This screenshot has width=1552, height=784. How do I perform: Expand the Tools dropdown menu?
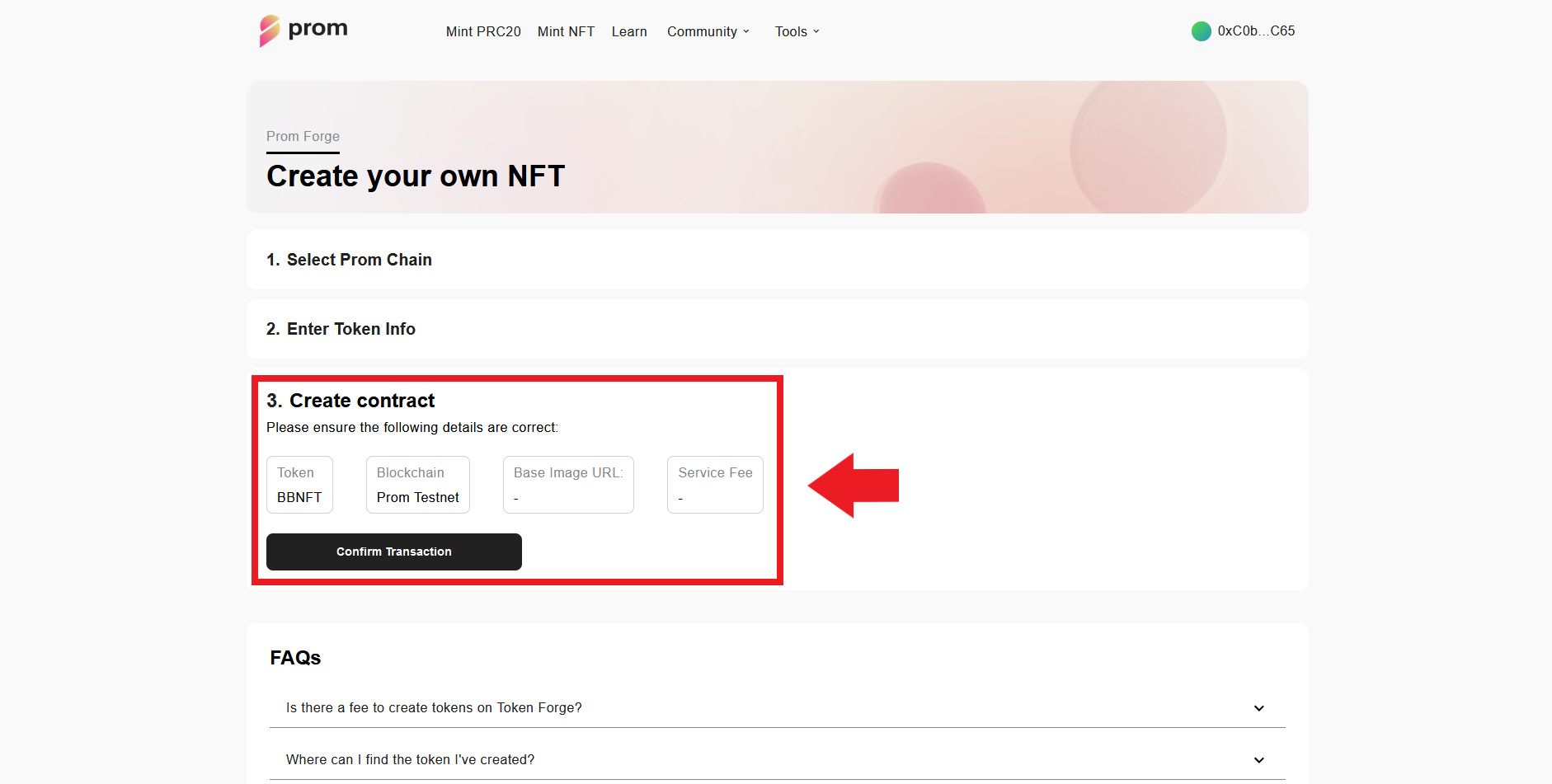click(797, 31)
